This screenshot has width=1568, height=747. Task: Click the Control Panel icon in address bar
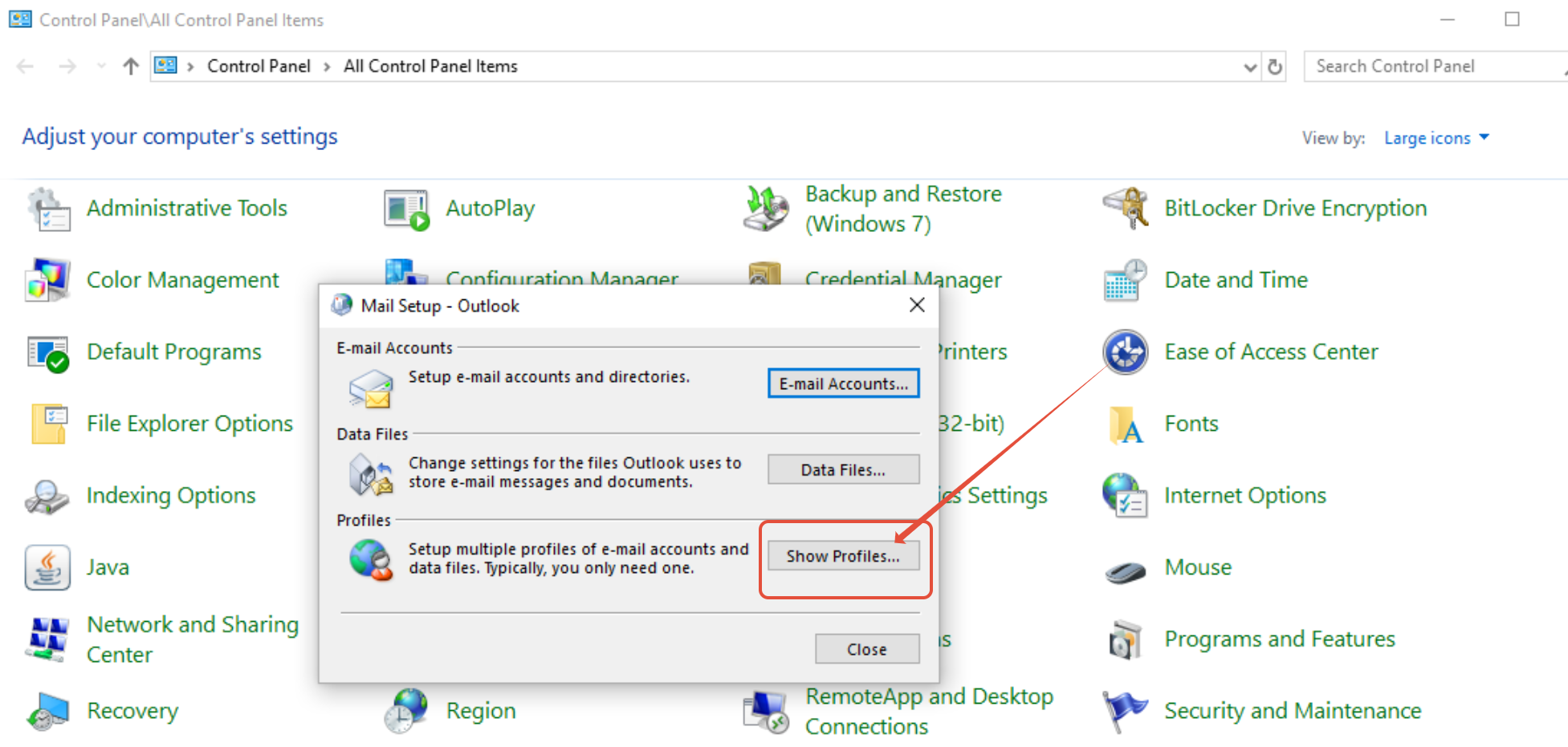166,66
